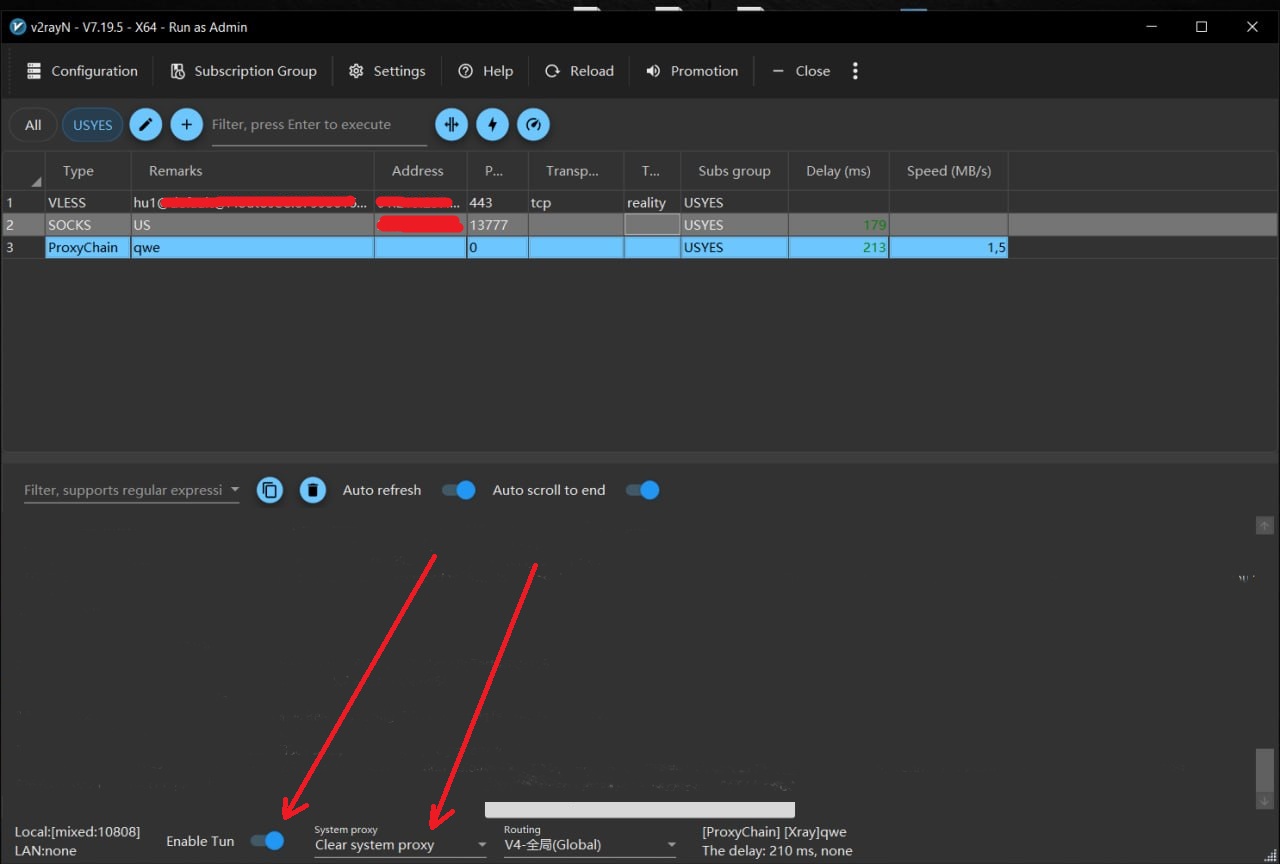The height and width of the screenshot is (864, 1280).
Task: Open the Configuration menu
Action: click(x=82, y=71)
